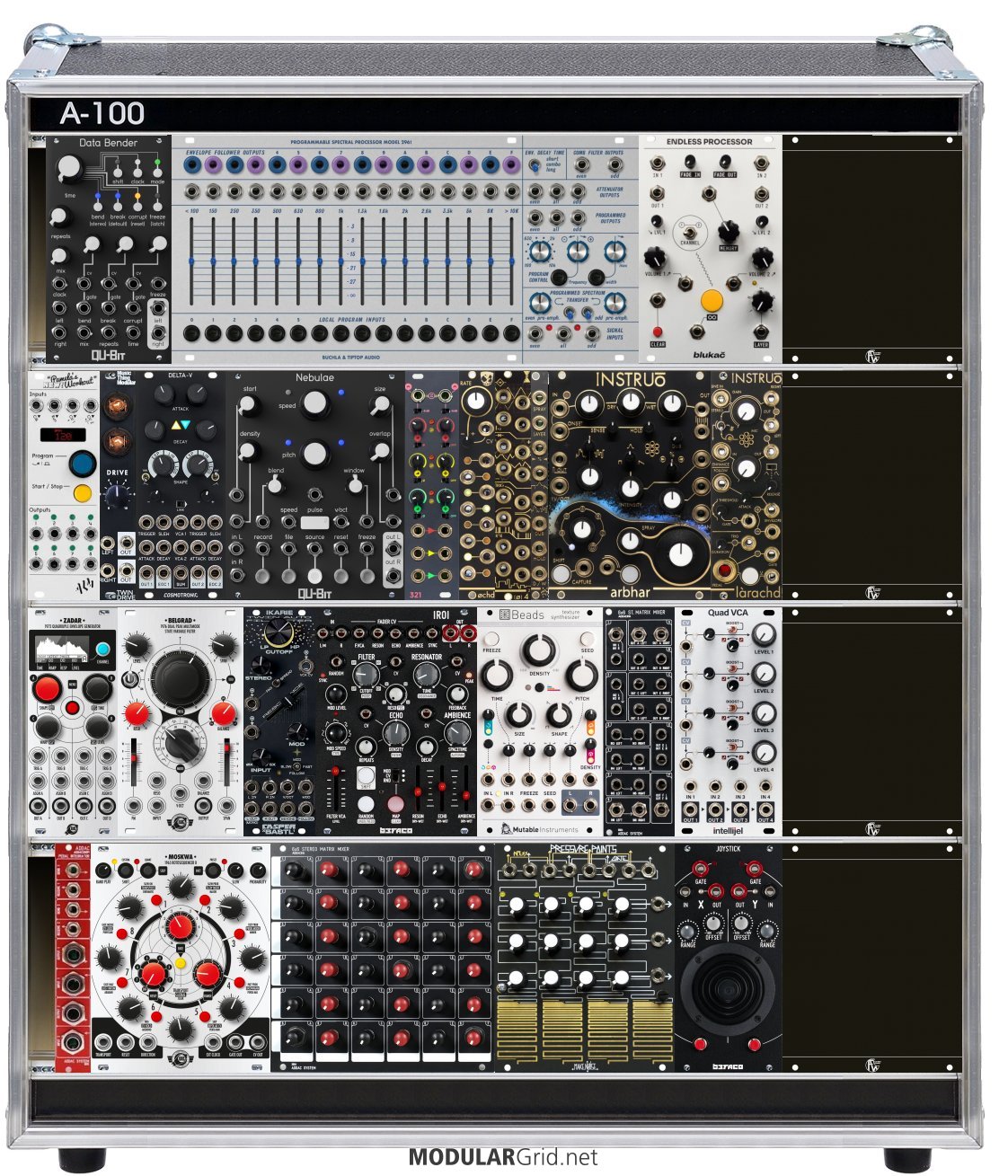Click the Nebulae window knob
The height and width of the screenshot is (1176, 1008).
(354, 486)
